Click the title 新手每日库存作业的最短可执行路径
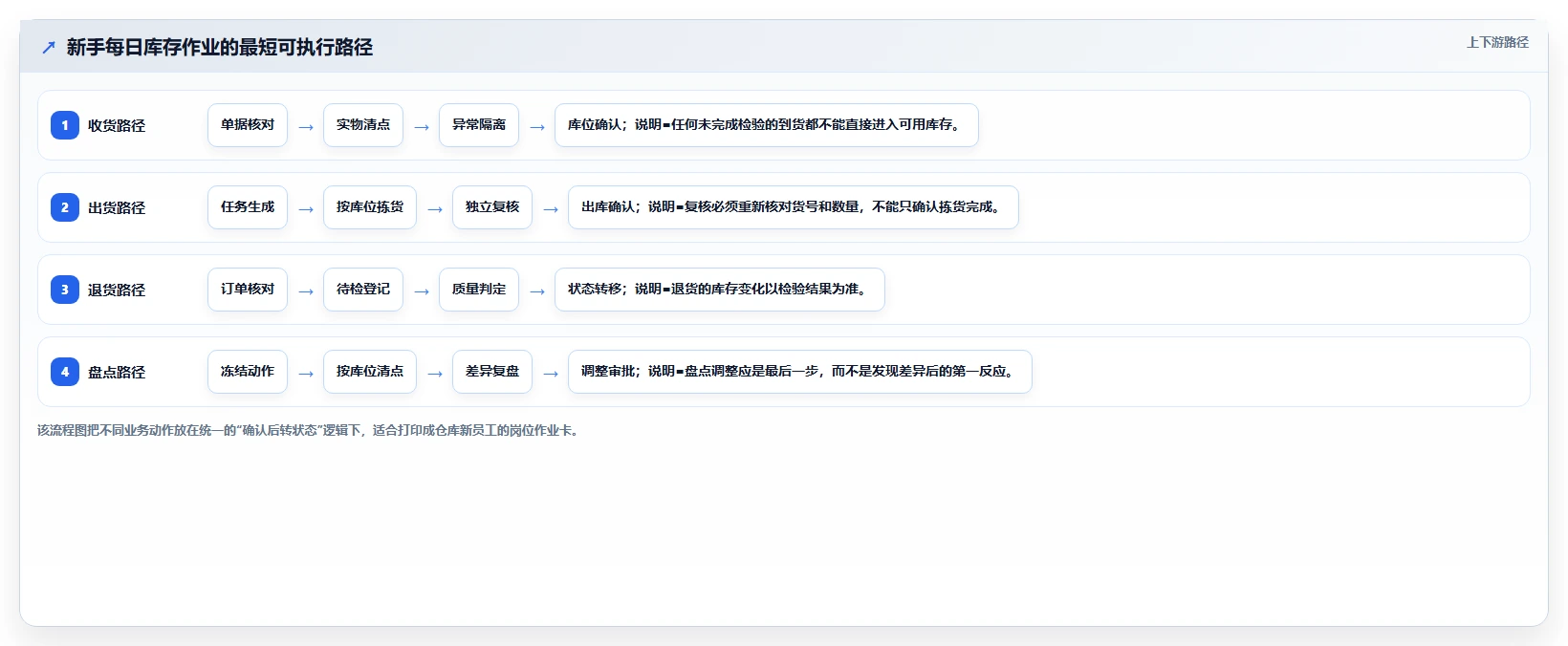Viewport: 1568px width, 646px height. point(220,48)
